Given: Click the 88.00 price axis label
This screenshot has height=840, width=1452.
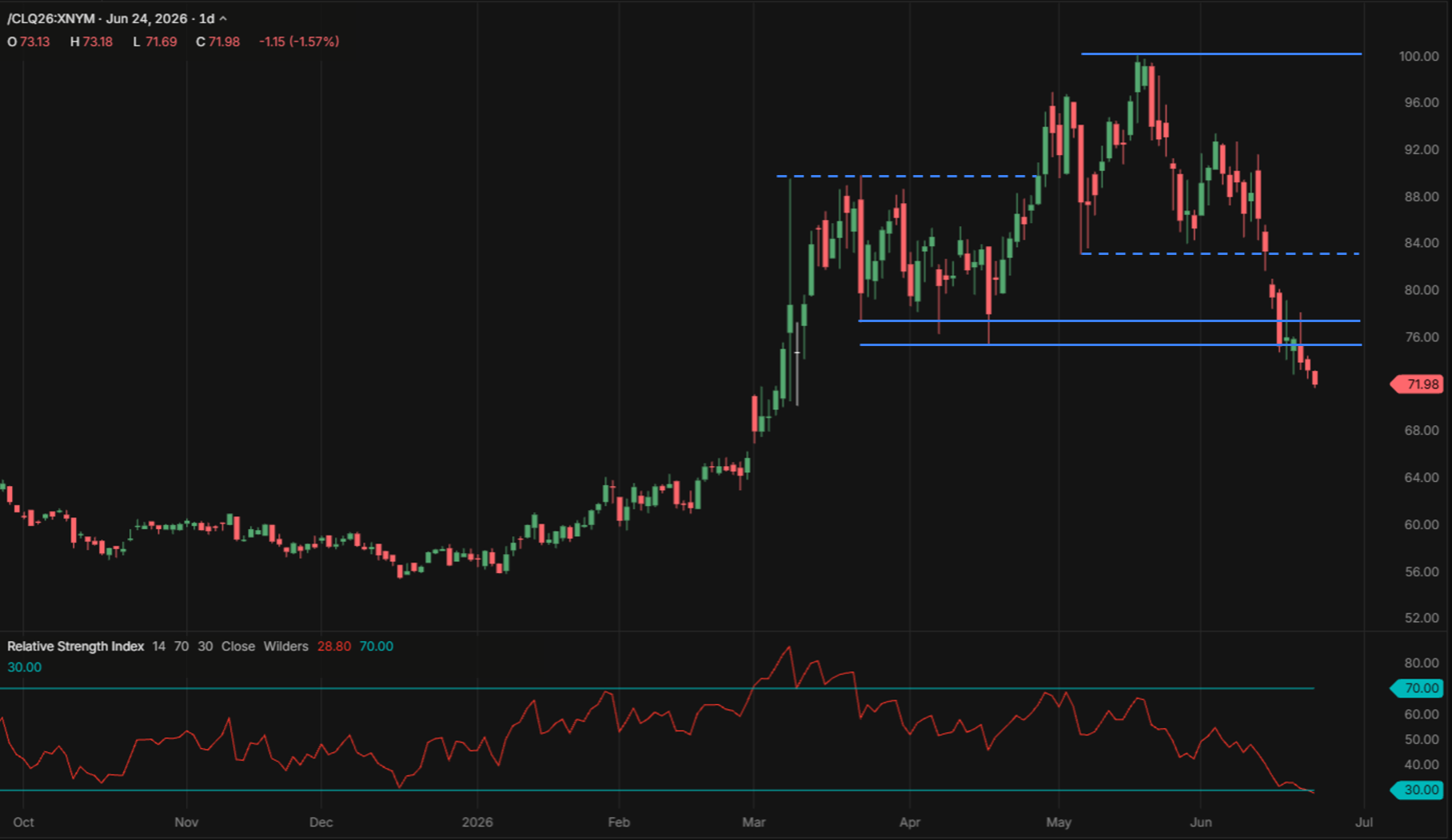Looking at the screenshot, I should [x=1421, y=197].
